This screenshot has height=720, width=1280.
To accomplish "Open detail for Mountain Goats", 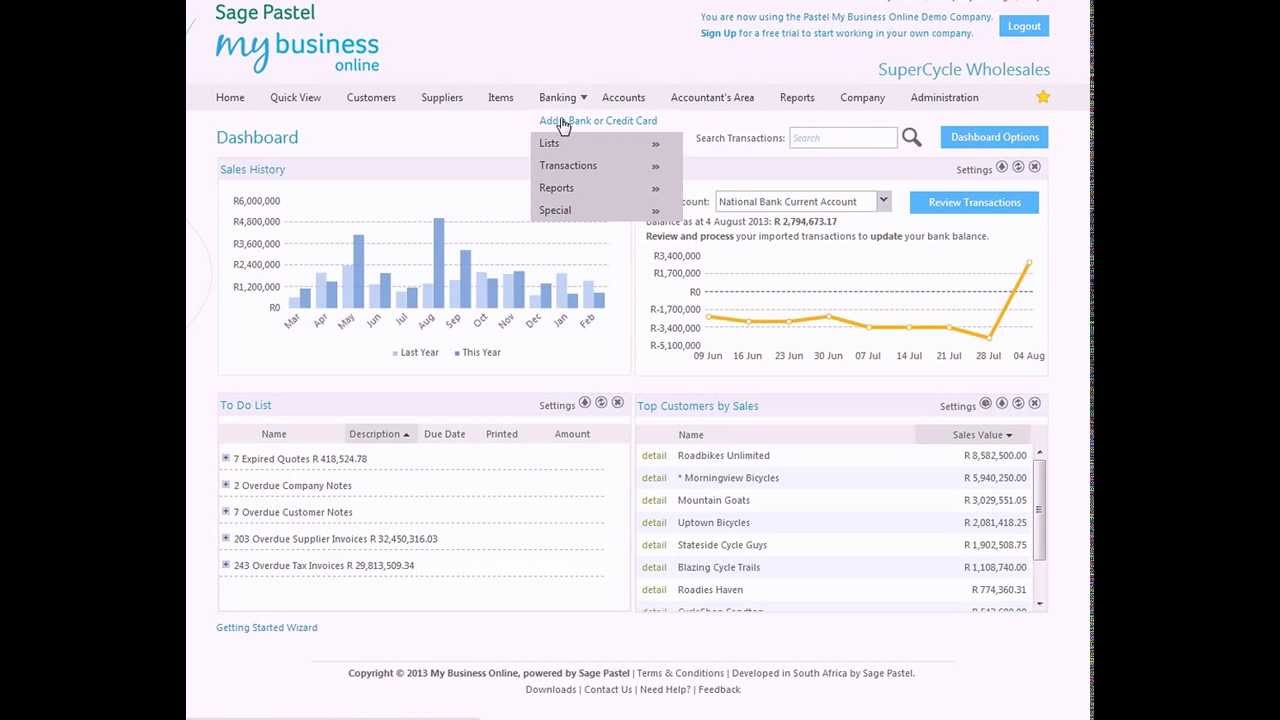I will pyautogui.click(x=654, y=500).
